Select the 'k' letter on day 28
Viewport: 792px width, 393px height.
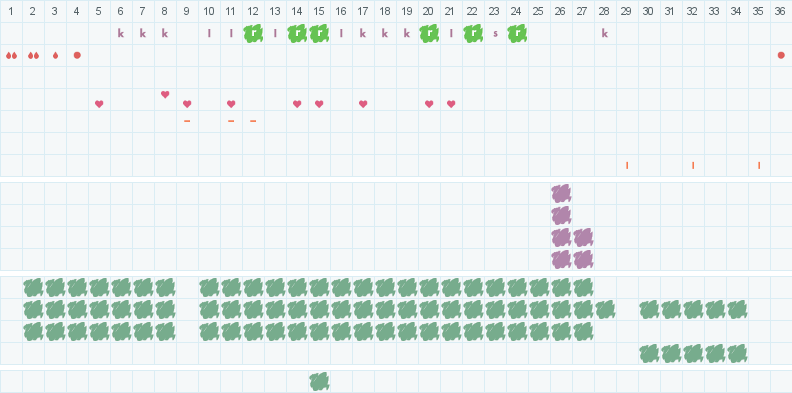click(605, 33)
